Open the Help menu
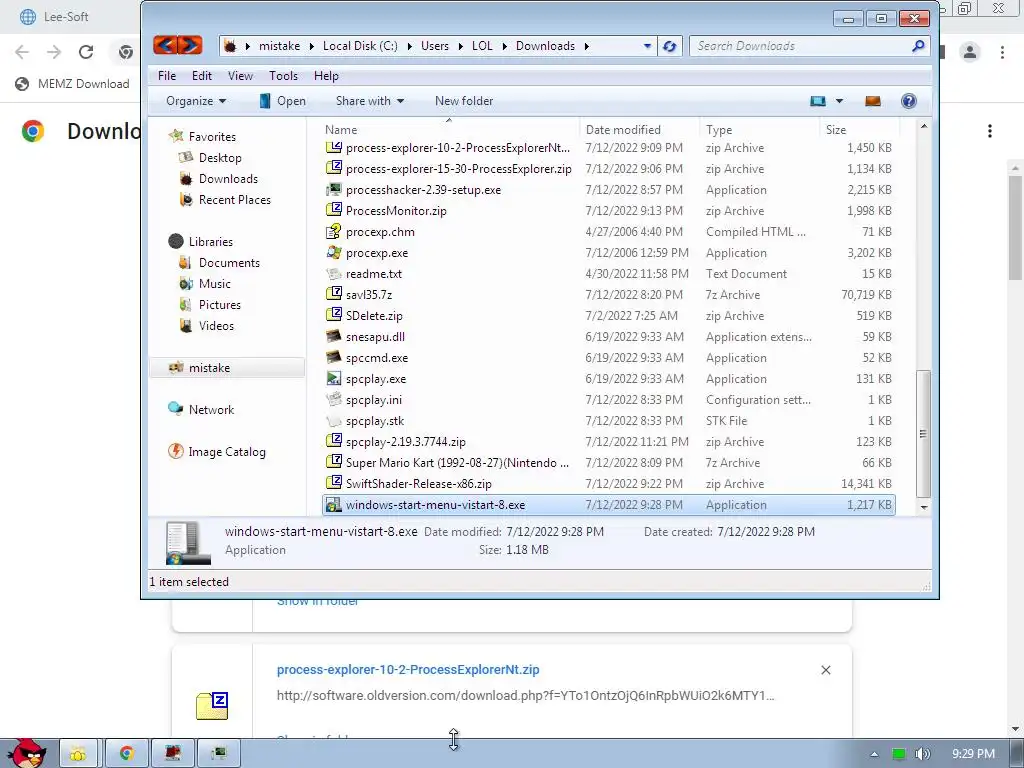 click(327, 76)
